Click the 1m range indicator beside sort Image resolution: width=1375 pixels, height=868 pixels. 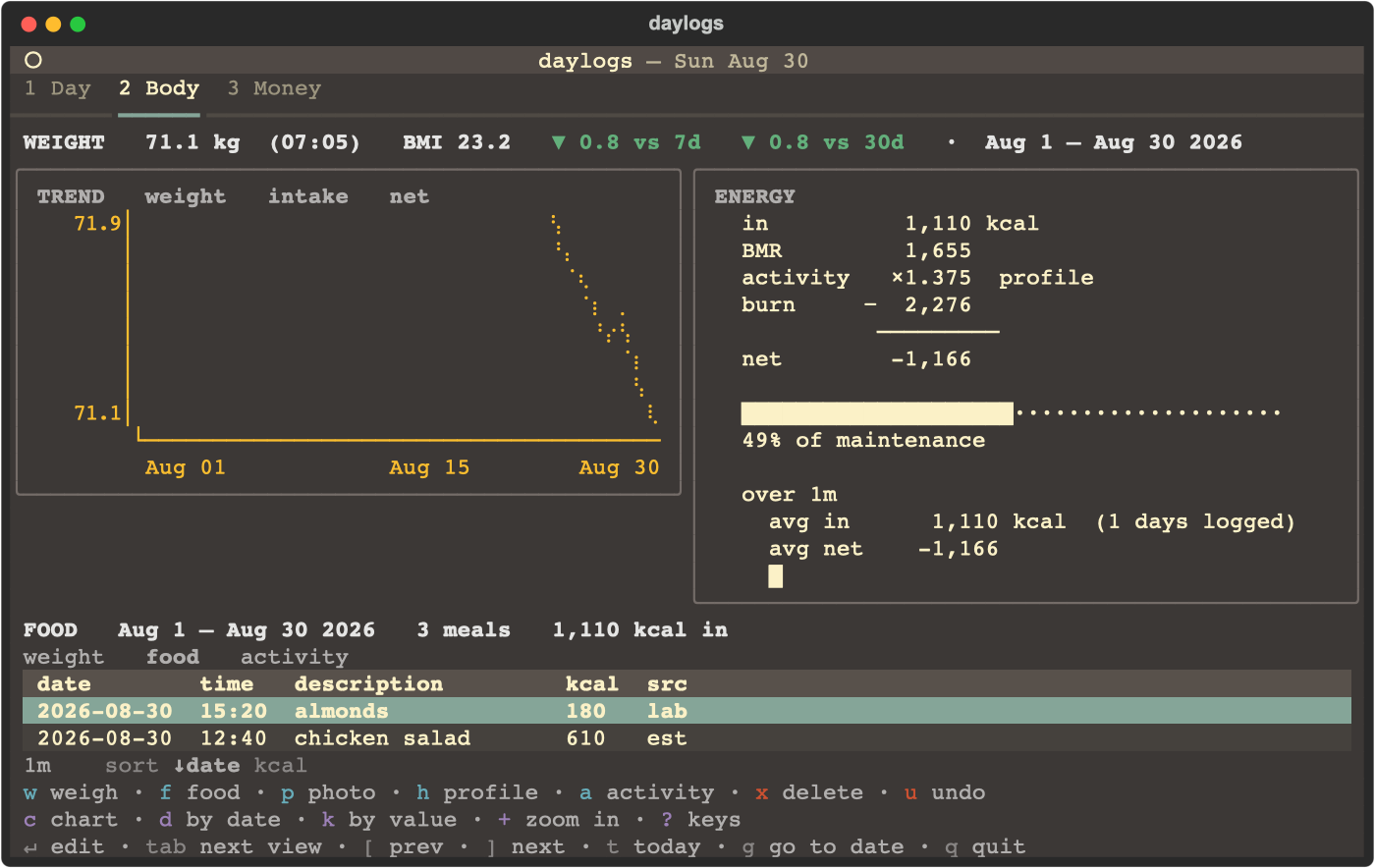click(37, 765)
